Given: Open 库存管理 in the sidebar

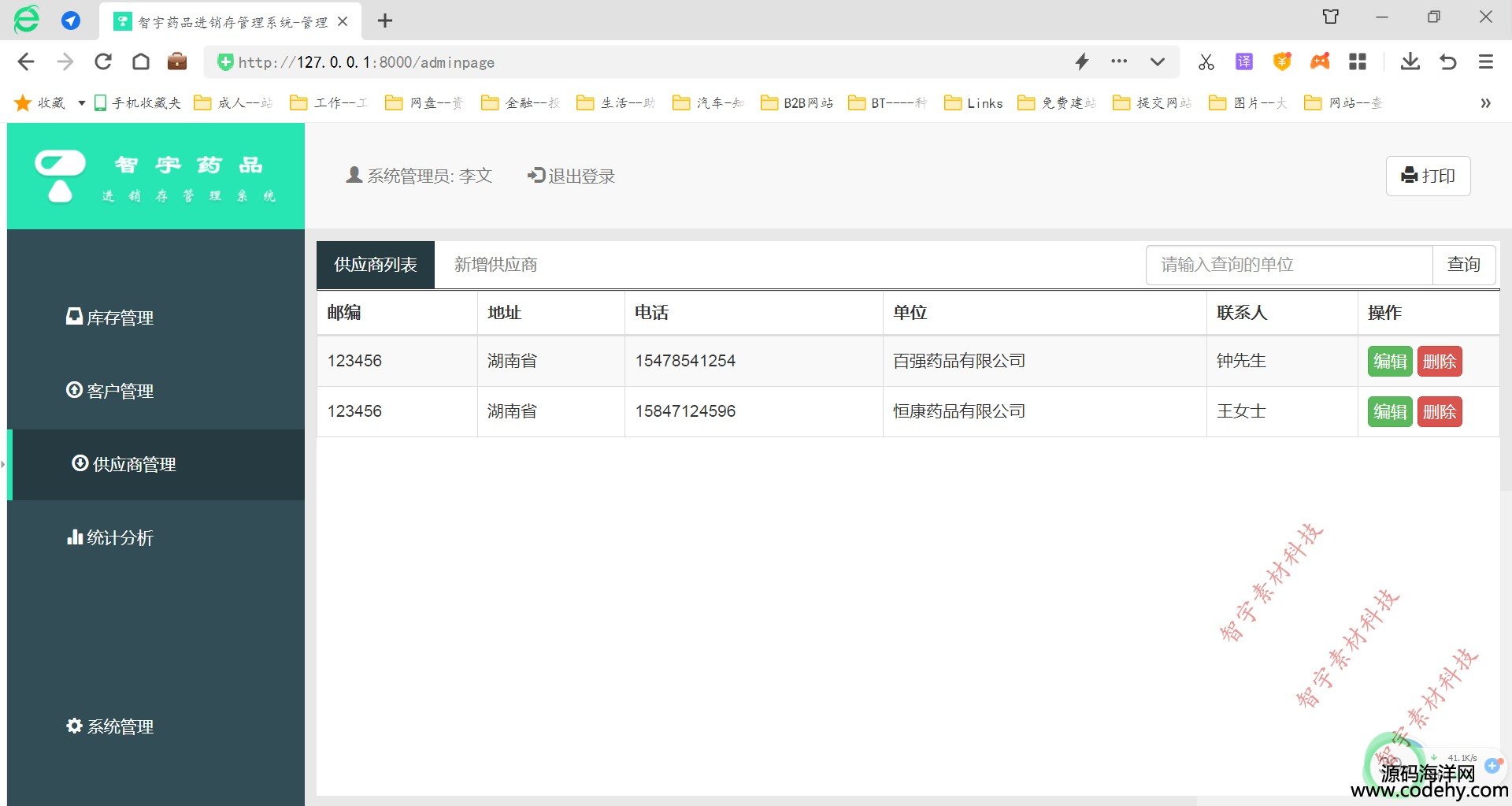Looking at the screenshot, I should 110,318.
